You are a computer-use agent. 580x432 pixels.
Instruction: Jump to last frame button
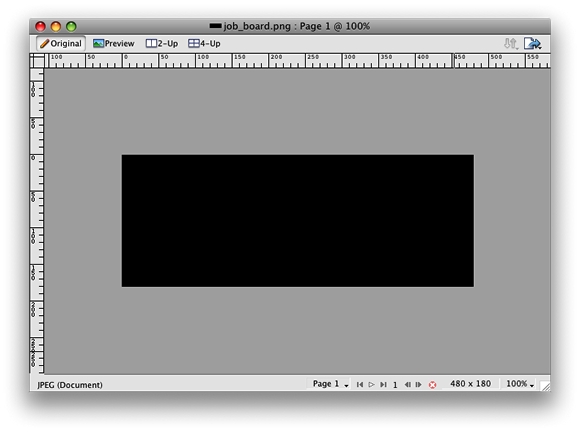click(383, 385)
